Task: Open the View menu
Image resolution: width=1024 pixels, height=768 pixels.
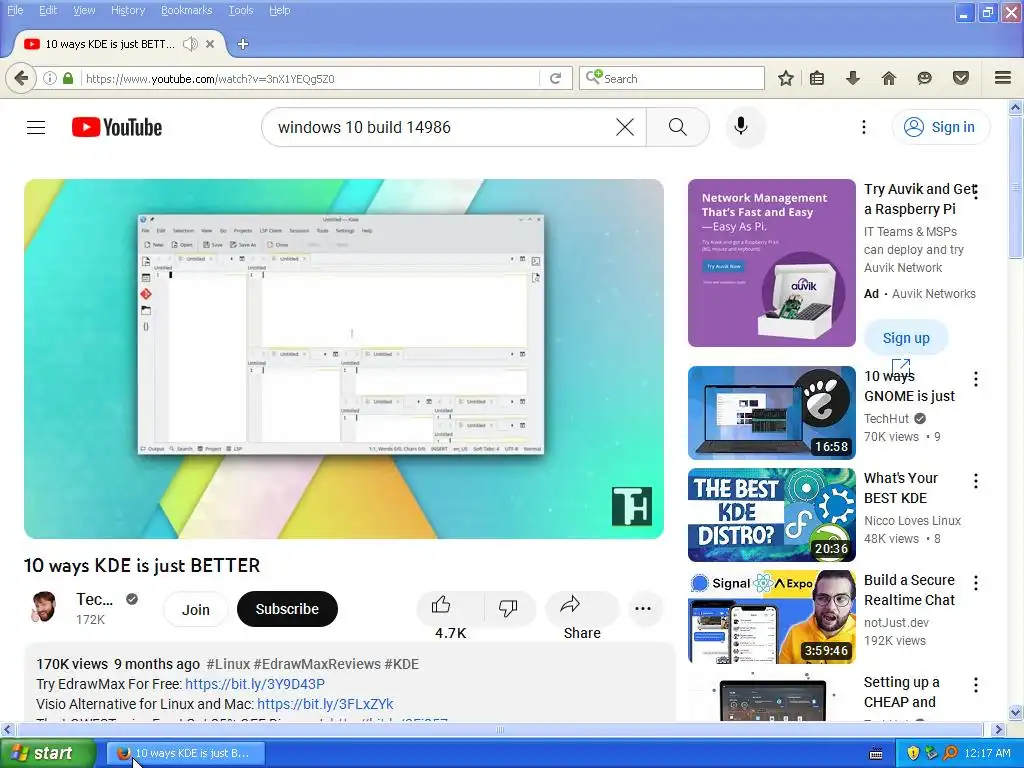Action: (84, 10)
